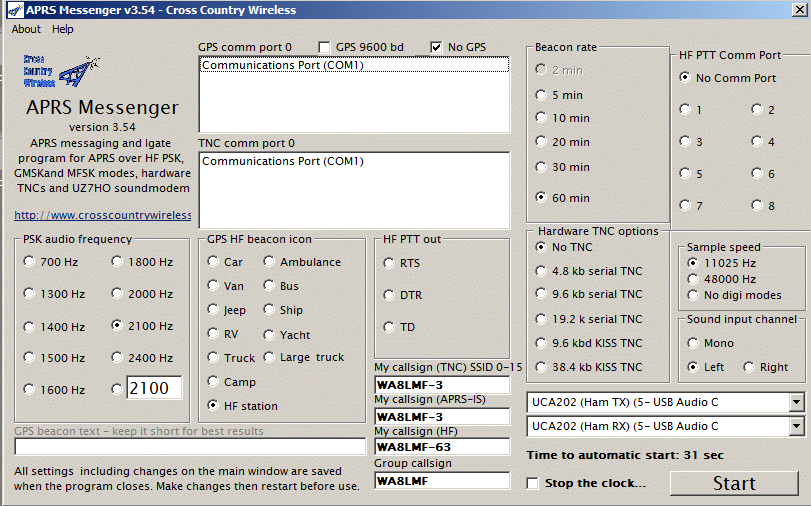Open the crosscountrywireless website link
This screenshot has height=506, width=811.
click(102, 215)
